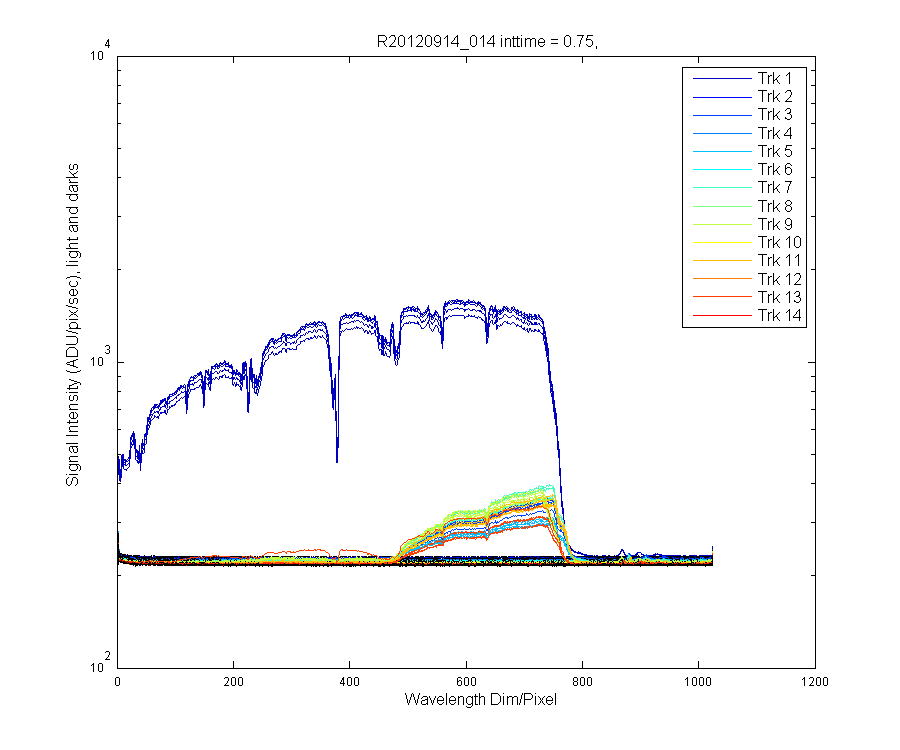Click the y-axis label Signal Intensity
This screenshot has width=900, height=750.
(x=72, y=325)
